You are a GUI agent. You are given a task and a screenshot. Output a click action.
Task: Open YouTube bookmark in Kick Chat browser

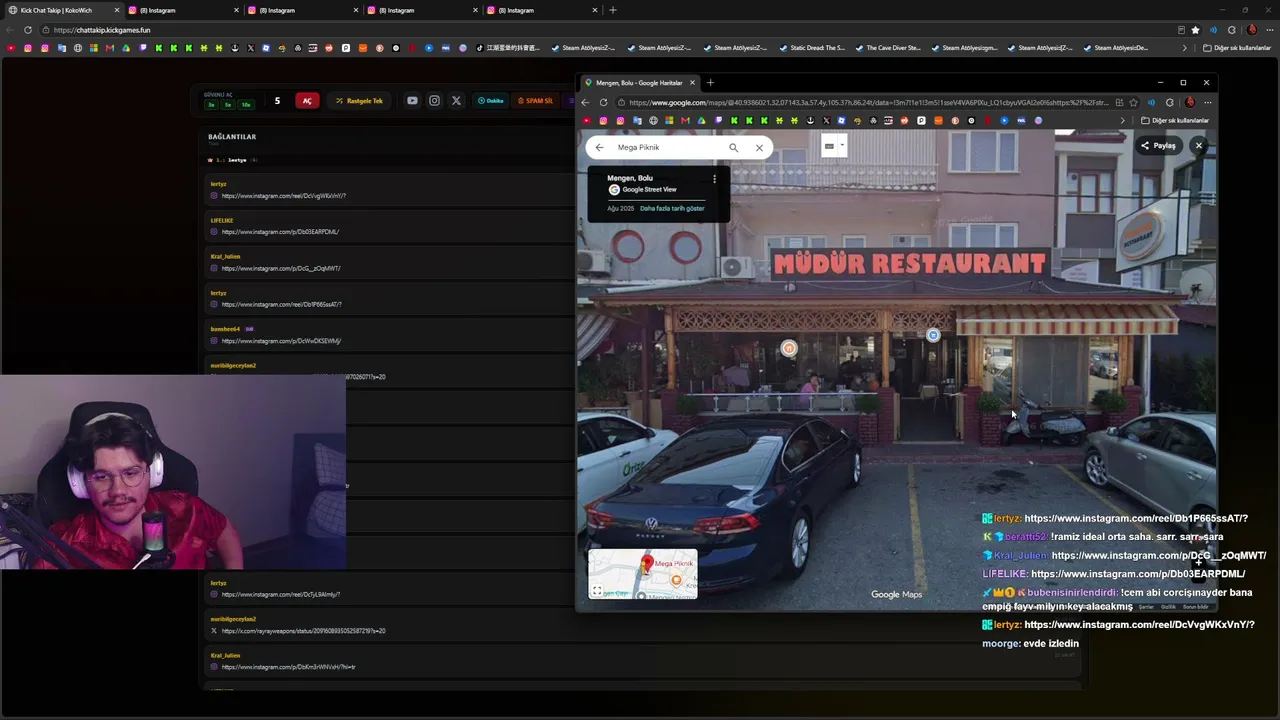click(x=11, y=48)
